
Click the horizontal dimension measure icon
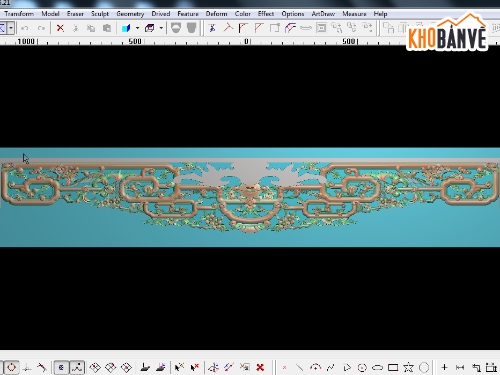pyautogui.click(x=460, y=367)
